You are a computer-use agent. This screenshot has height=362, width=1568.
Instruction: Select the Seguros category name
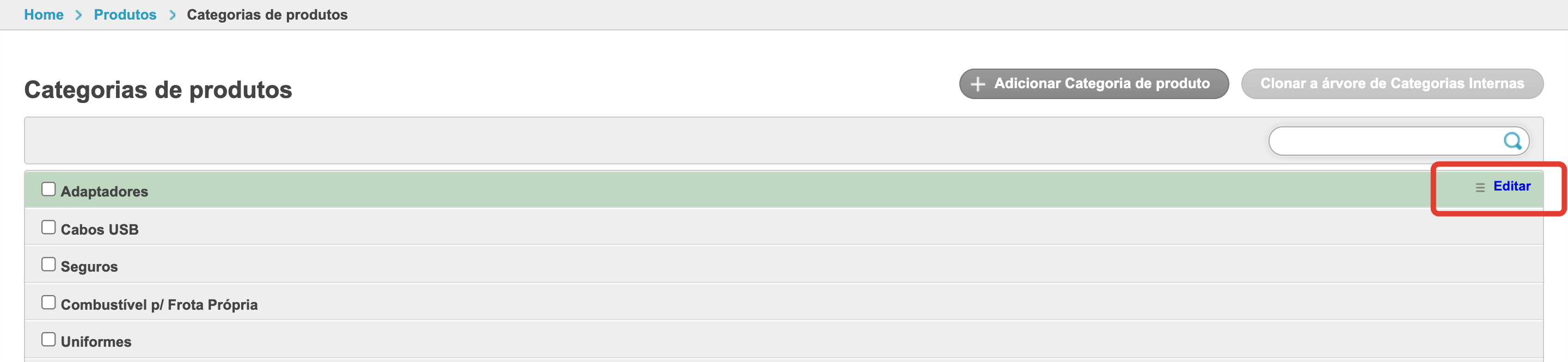[x=89, y=267]
